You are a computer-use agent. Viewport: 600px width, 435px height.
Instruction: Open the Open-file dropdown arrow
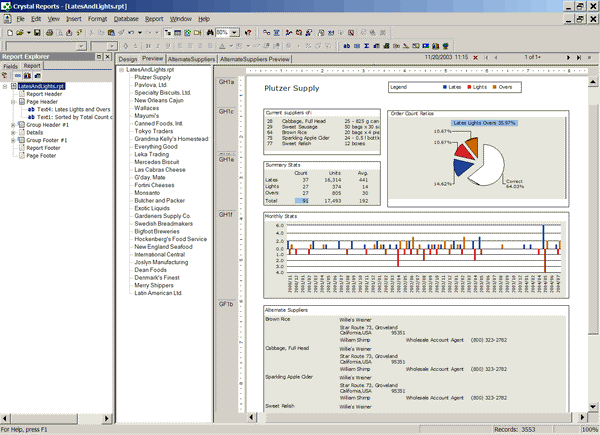28,33
